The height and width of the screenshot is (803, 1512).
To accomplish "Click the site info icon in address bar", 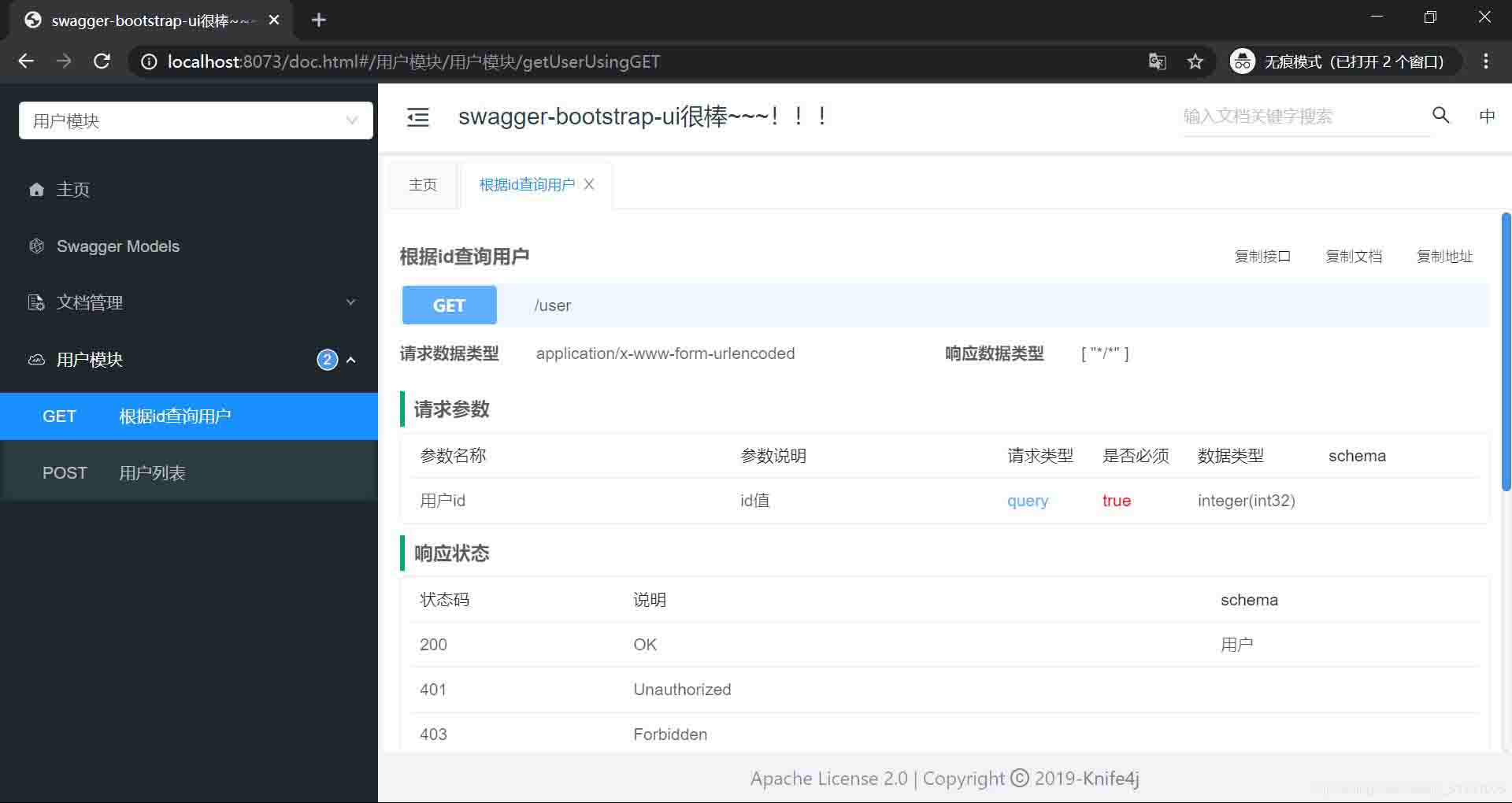I will 148,61.
